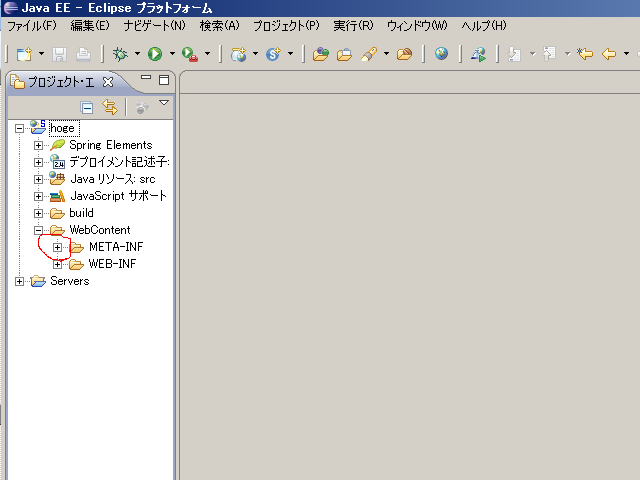Click the Open Web Browser globe icon
The width and height of the screenshot is (640, 480).
pyautogui.click(x=441, y=53)
